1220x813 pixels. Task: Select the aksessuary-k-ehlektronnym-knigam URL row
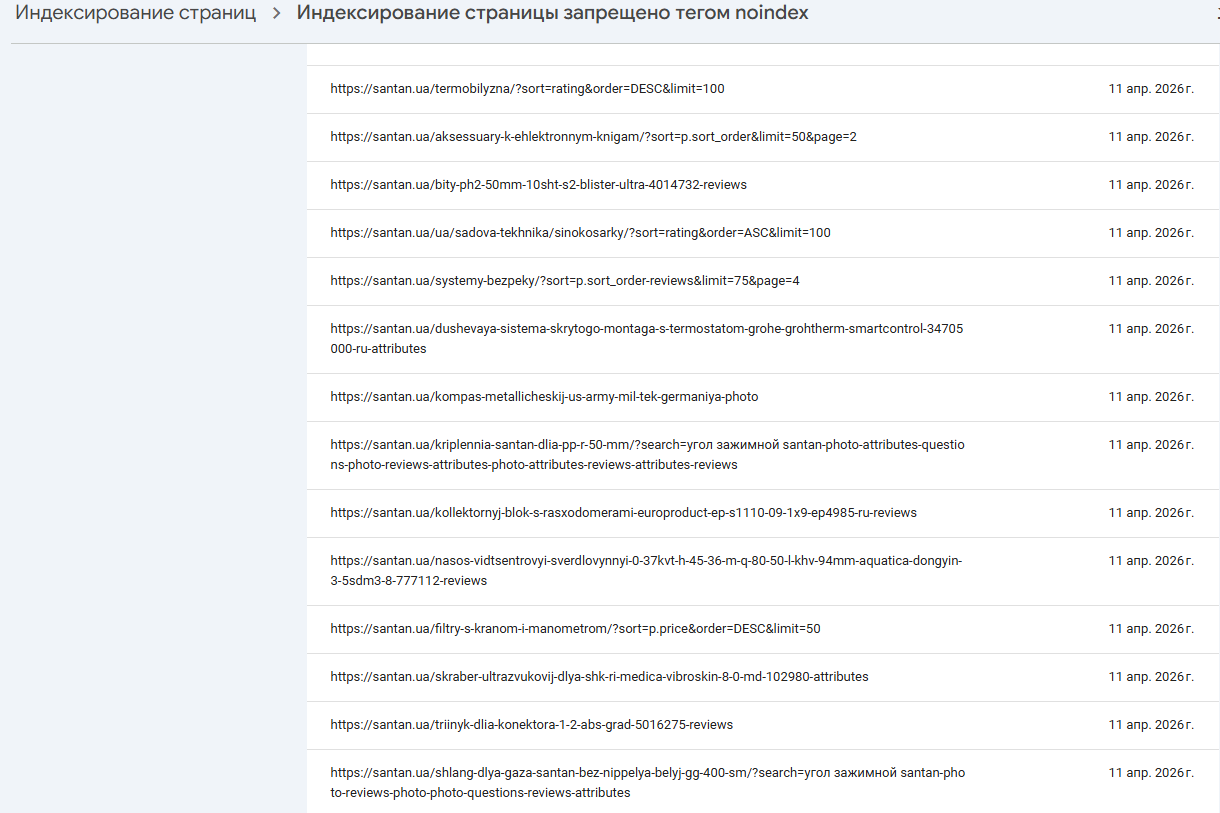pyautogui.click(x=763, y=137)
